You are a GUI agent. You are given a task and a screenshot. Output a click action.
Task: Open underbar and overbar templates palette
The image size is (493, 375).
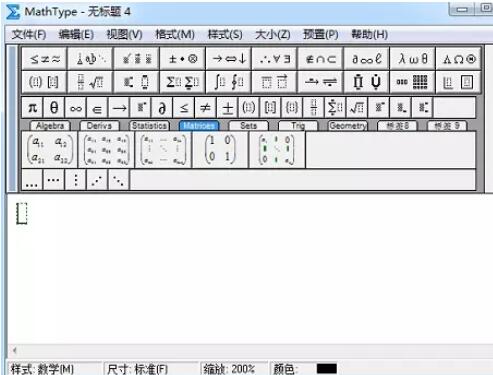pyautogui.click(x=275, y=82)
